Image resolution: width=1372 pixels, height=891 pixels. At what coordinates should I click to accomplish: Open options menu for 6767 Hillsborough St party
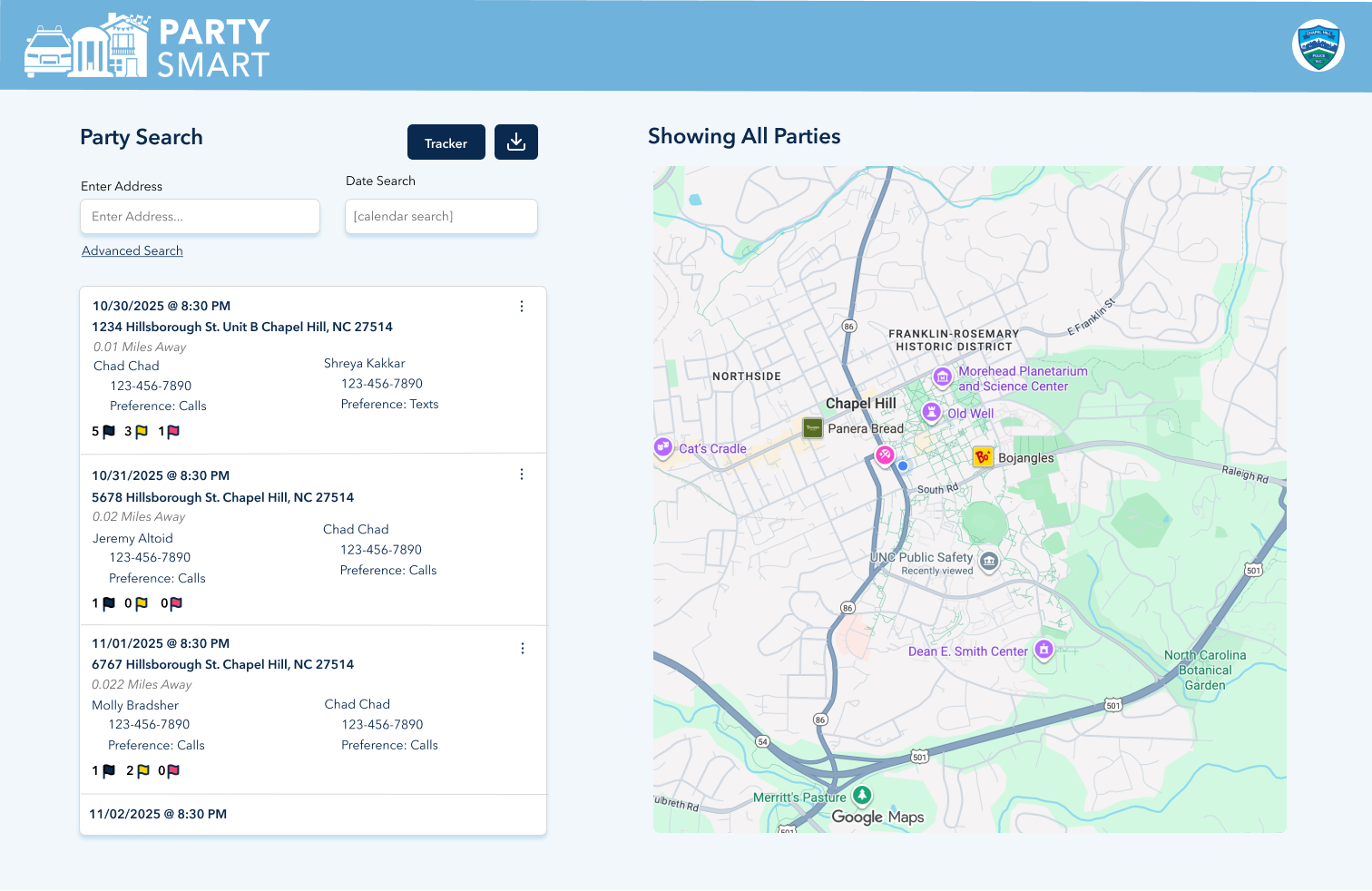coord(522,648)
